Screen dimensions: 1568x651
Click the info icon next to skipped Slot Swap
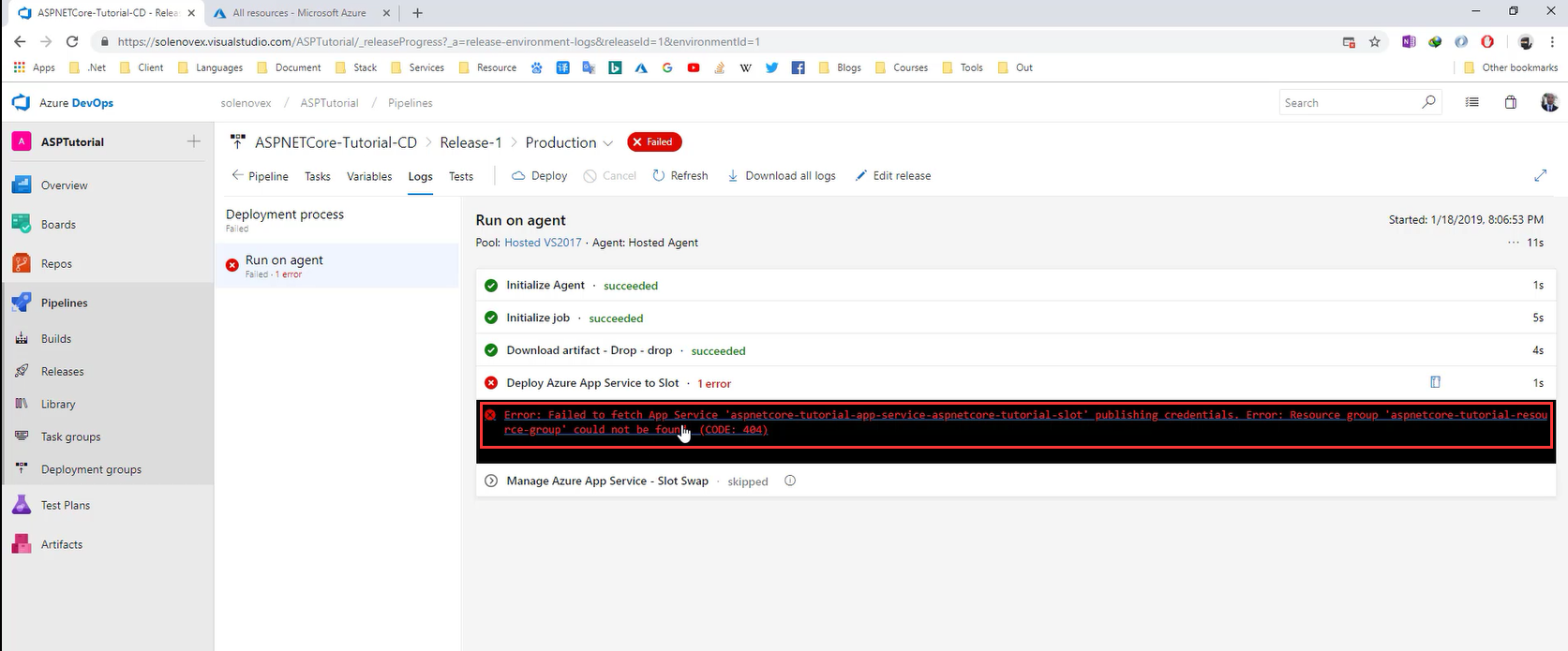click(790, 481)
